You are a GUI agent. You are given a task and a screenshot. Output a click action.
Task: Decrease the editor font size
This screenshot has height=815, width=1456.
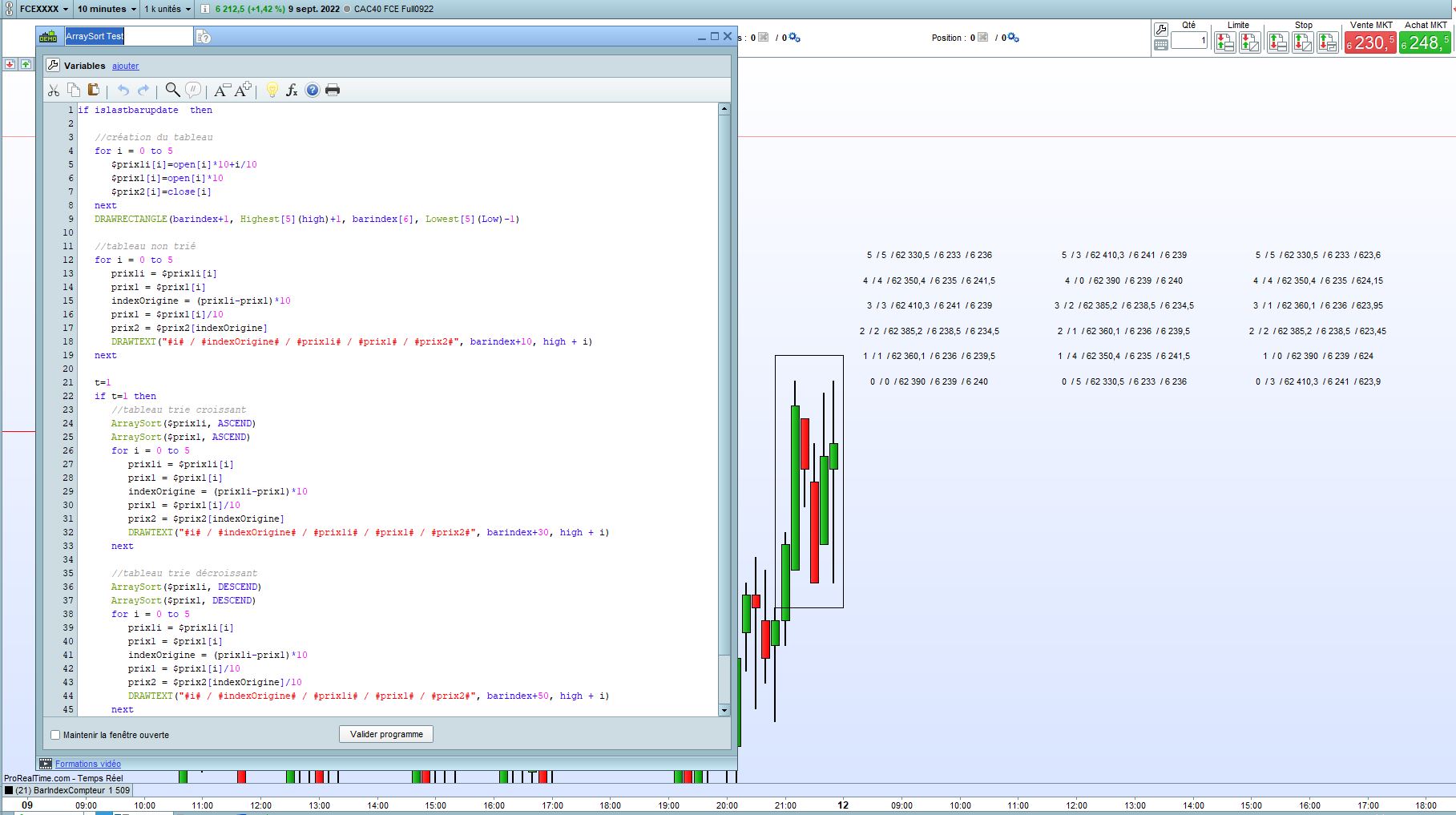click(222, 91)
